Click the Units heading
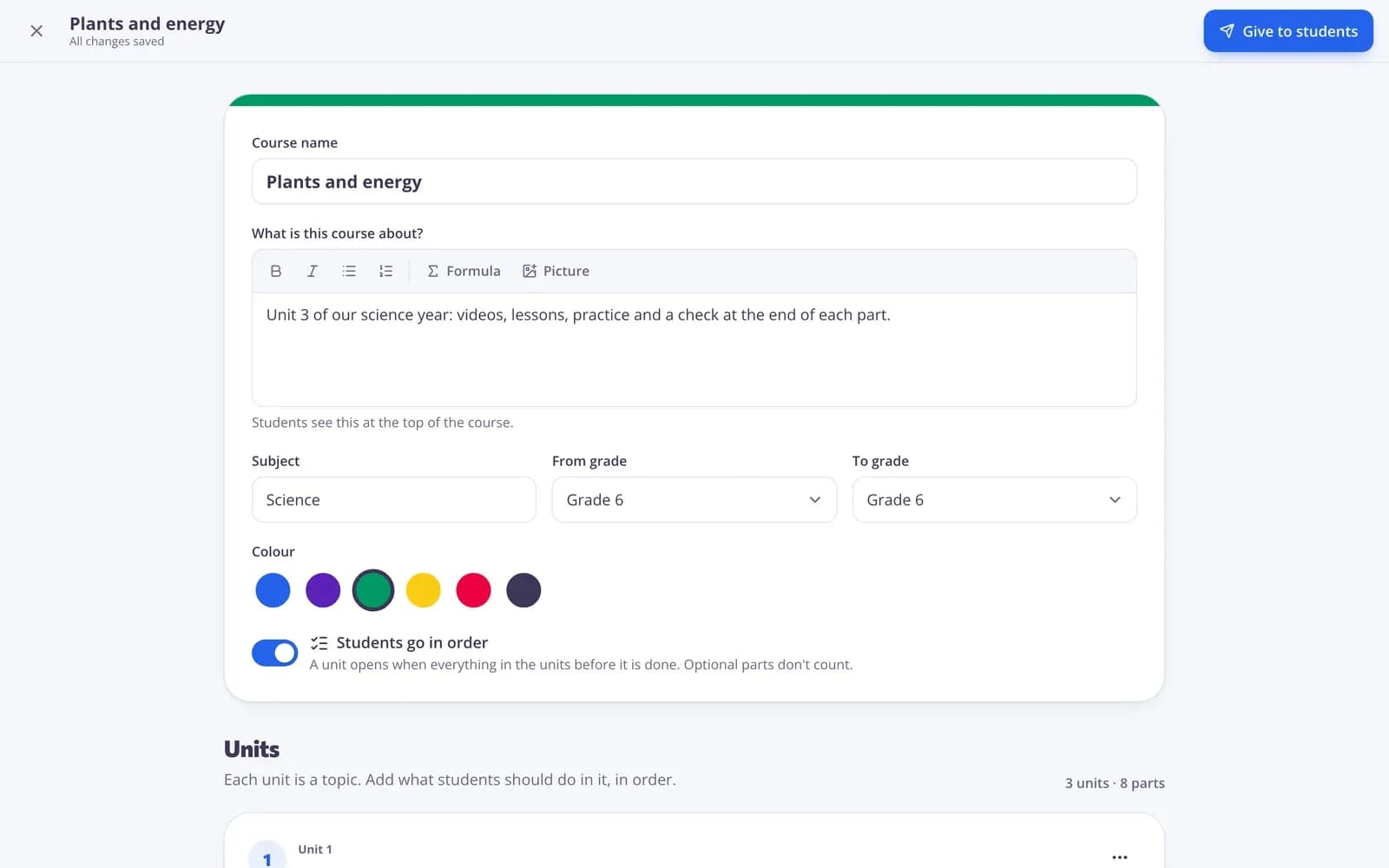 [252, 749]
